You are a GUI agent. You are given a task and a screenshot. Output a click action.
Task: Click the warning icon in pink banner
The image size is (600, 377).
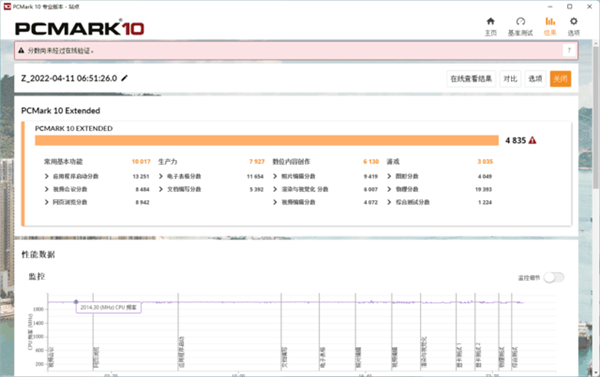coord(21,51)
